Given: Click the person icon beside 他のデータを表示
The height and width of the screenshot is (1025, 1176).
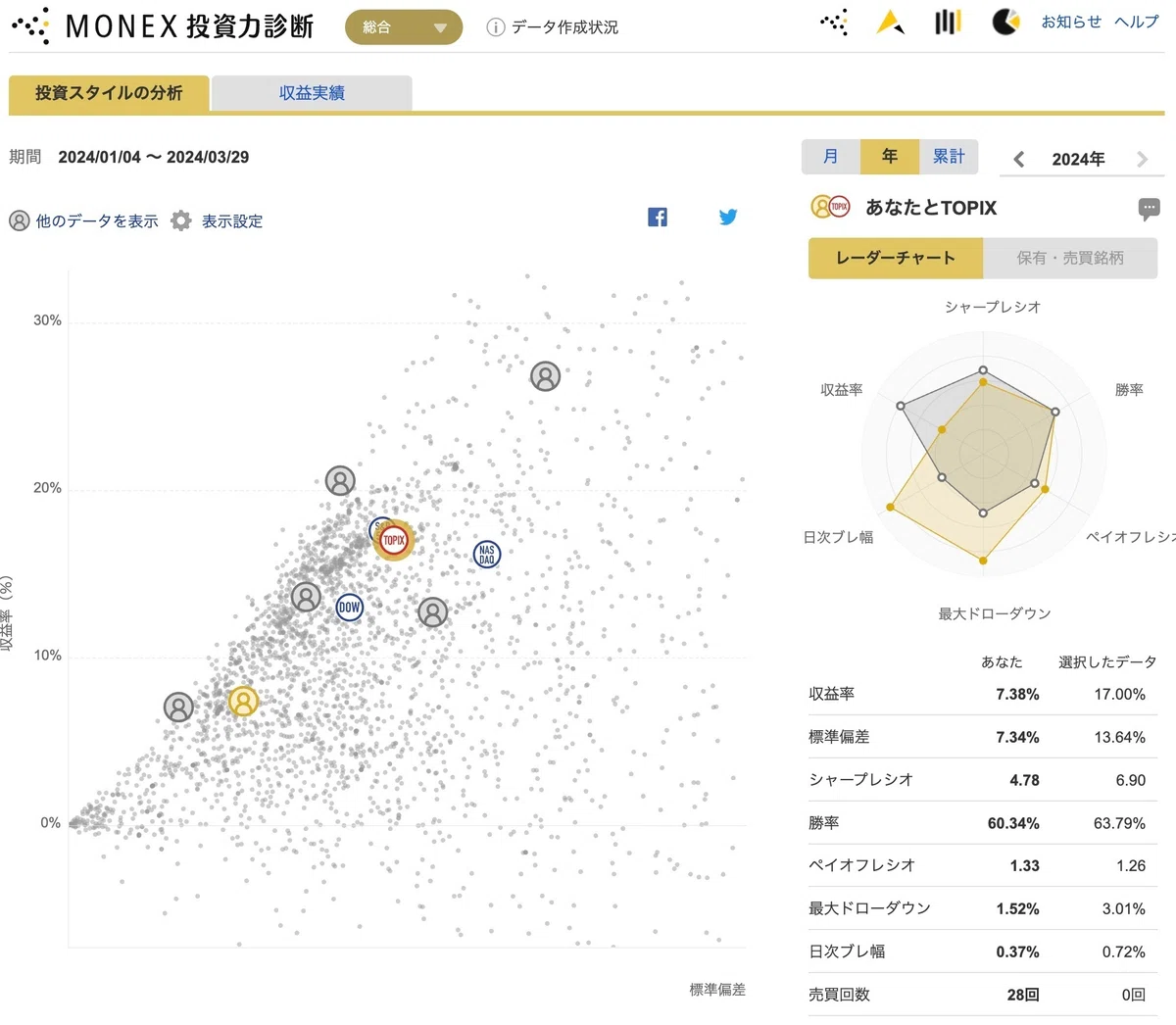Looking at the screenshot, I should [x=20, y=220].
